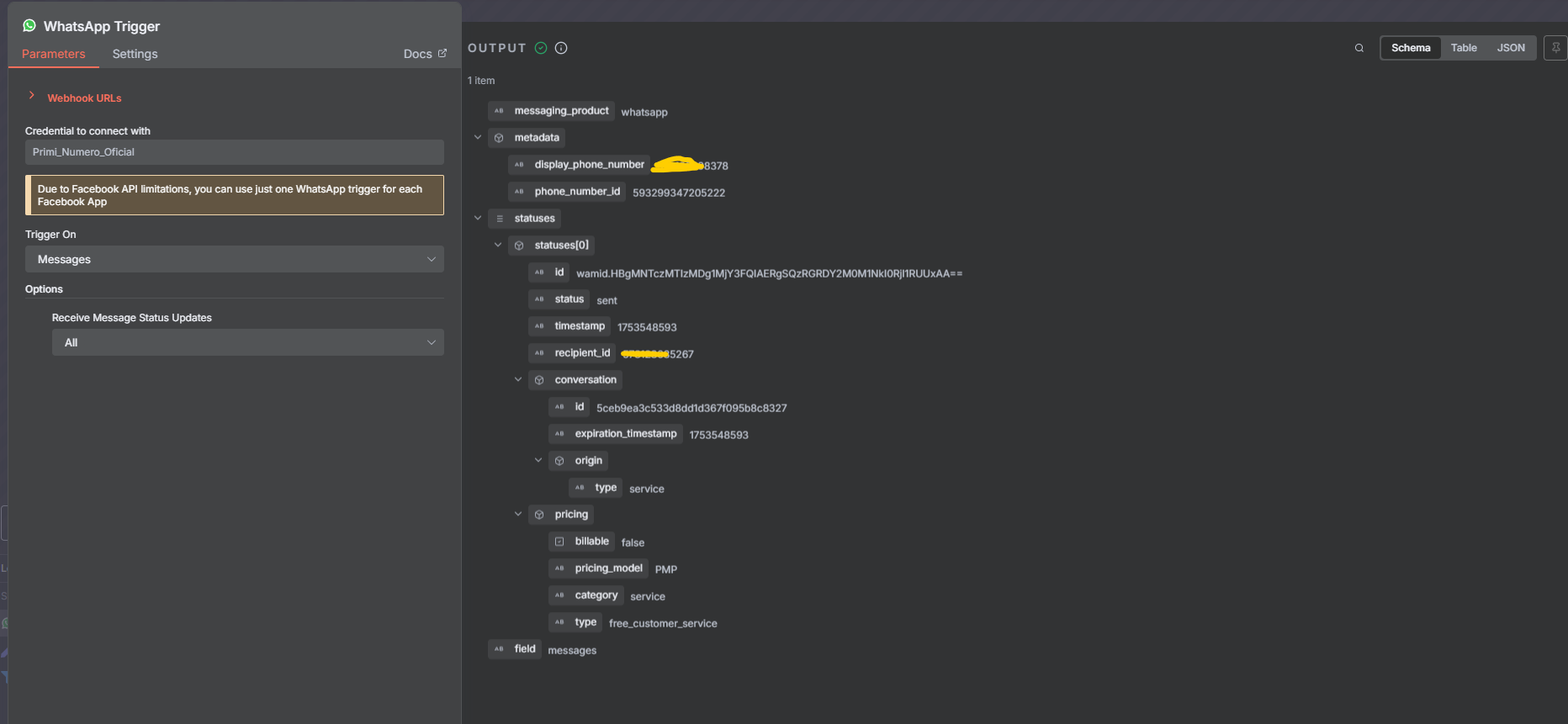Click the category field pill
Screen dimensions: 1568x724
[x=586, y=595]
